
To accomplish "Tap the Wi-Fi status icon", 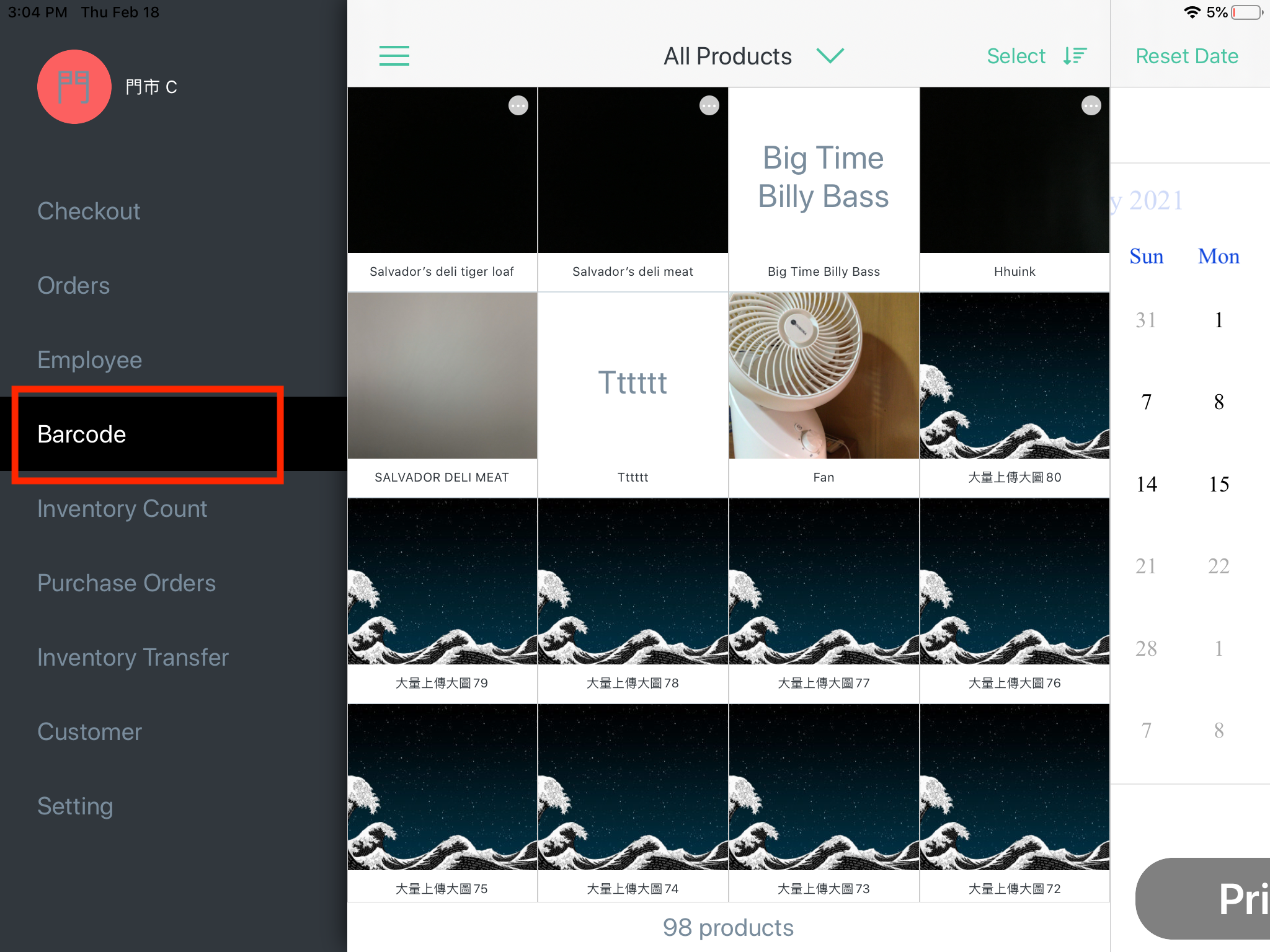I will (x=1192, y=12).
